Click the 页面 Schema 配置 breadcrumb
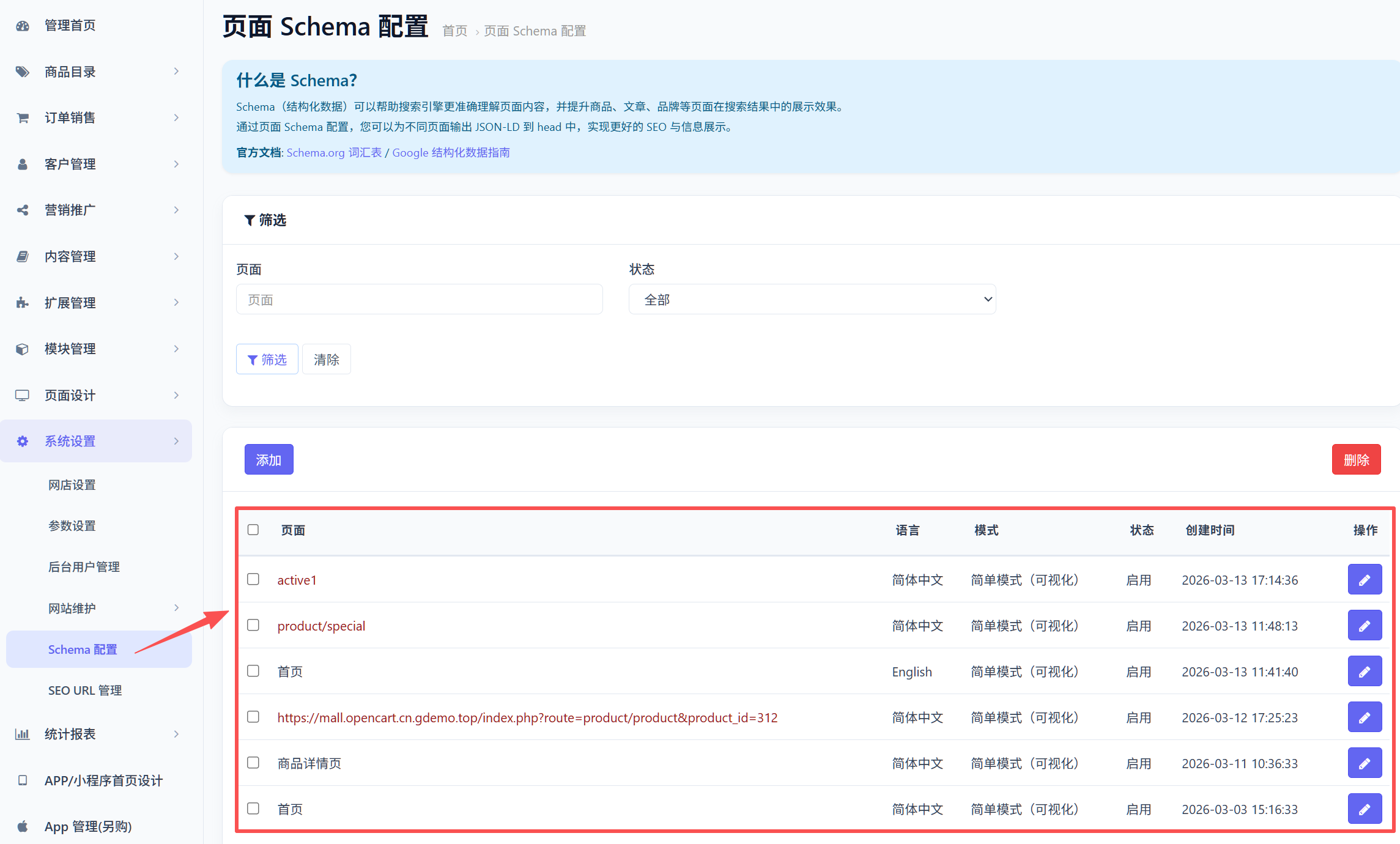This screenshot has height=844, width=1400. (x=535, y=31)
